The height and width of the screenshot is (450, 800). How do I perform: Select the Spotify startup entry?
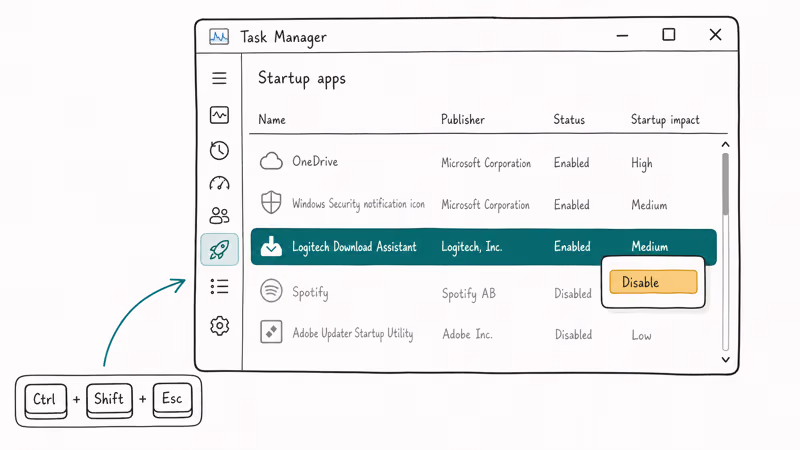[310, 292]
